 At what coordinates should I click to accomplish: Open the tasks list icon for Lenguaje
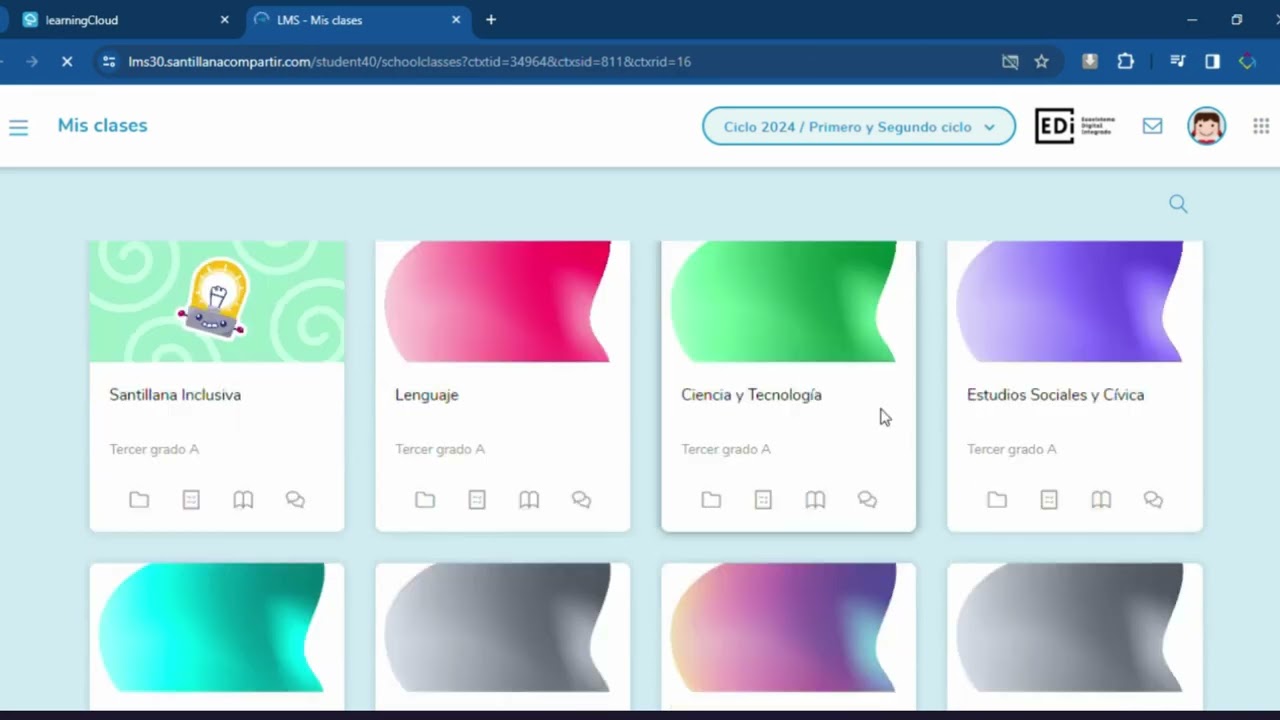tap(477, 499)
